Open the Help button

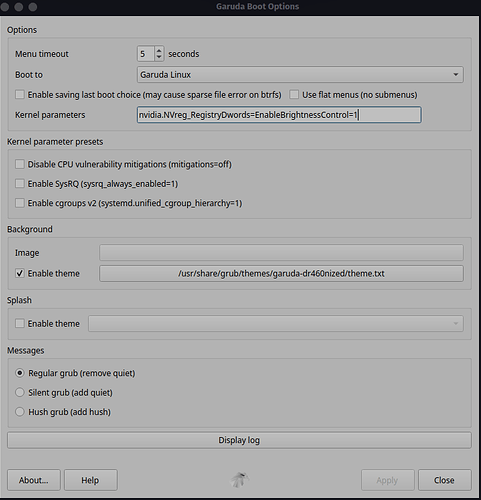click(91, 480)
